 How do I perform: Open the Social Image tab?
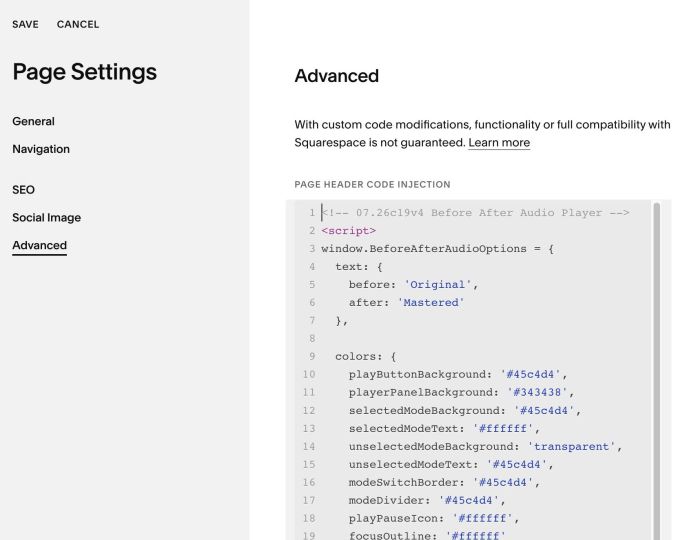[x=46, y=217]
